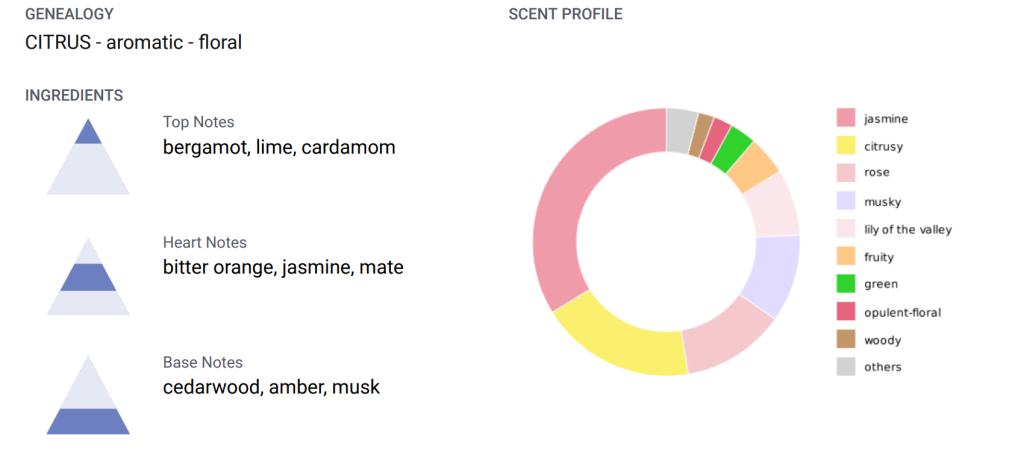Select the green legend swatch
The image size is (1024, 452).
pyautogui.click(x=846, y=284)
